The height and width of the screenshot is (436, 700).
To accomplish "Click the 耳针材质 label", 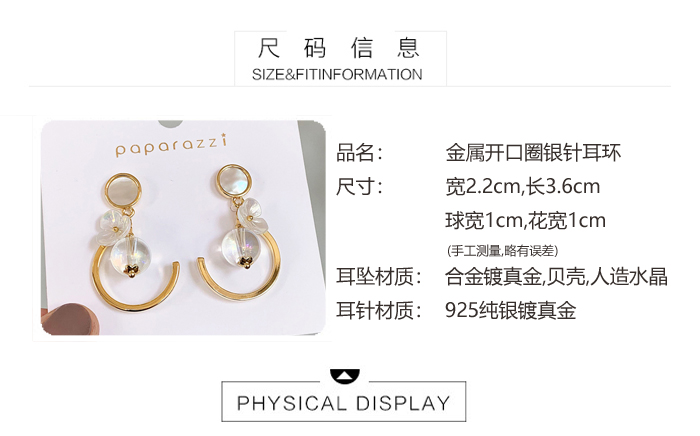I will 379,310.
